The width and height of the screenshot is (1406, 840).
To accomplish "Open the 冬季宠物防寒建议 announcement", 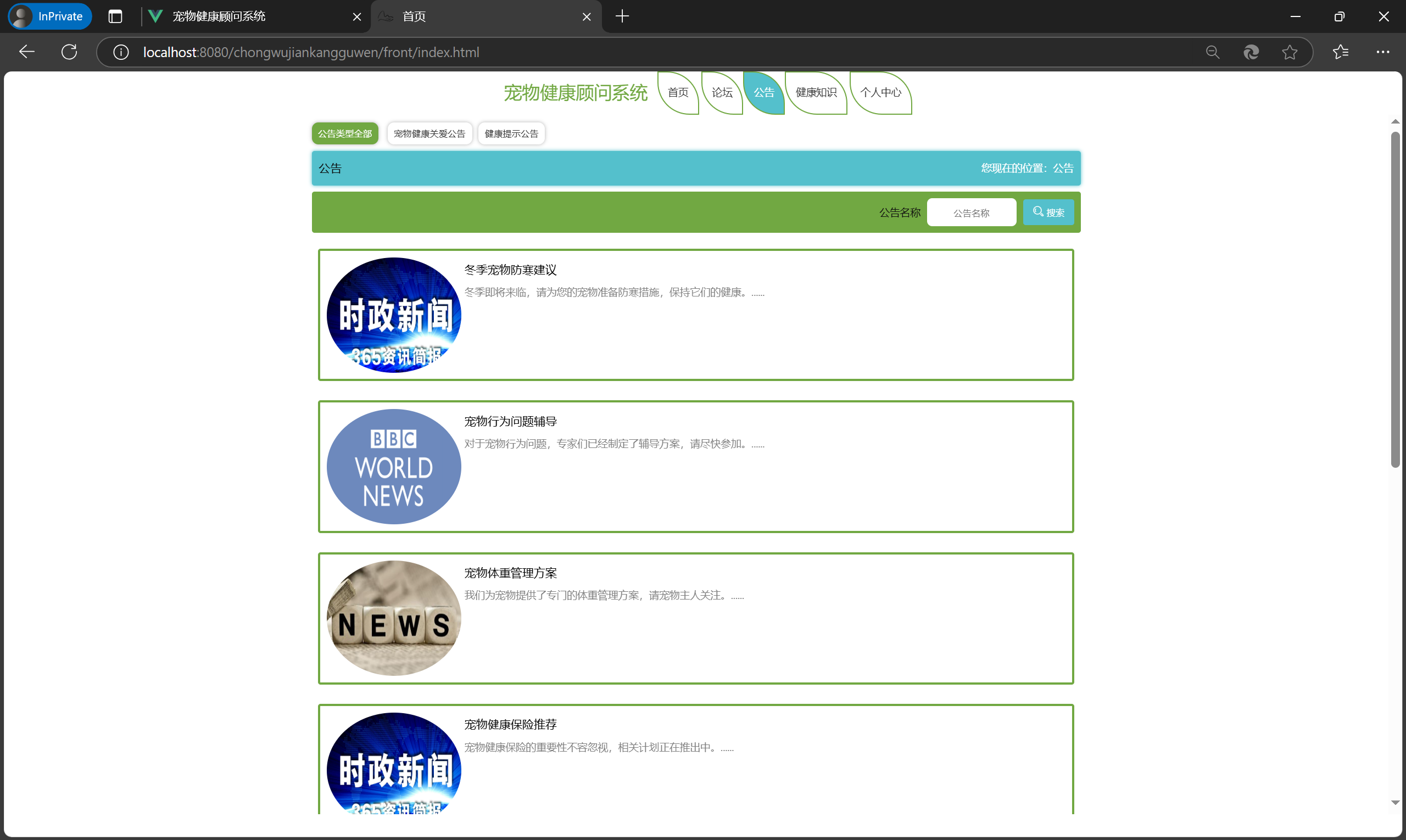I will [510, 270].
